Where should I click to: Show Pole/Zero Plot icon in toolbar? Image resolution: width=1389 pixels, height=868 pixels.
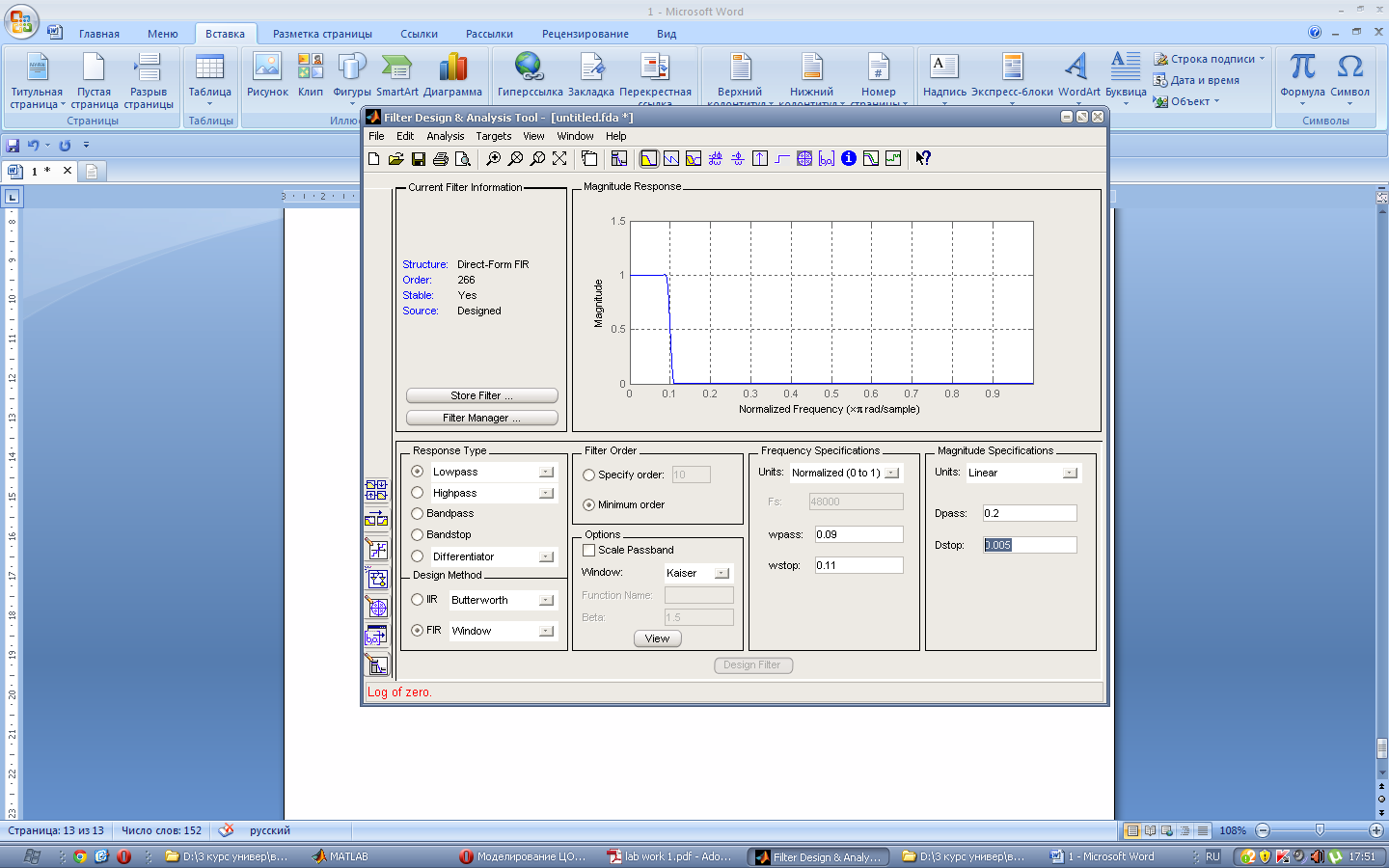tap(804, 159)
